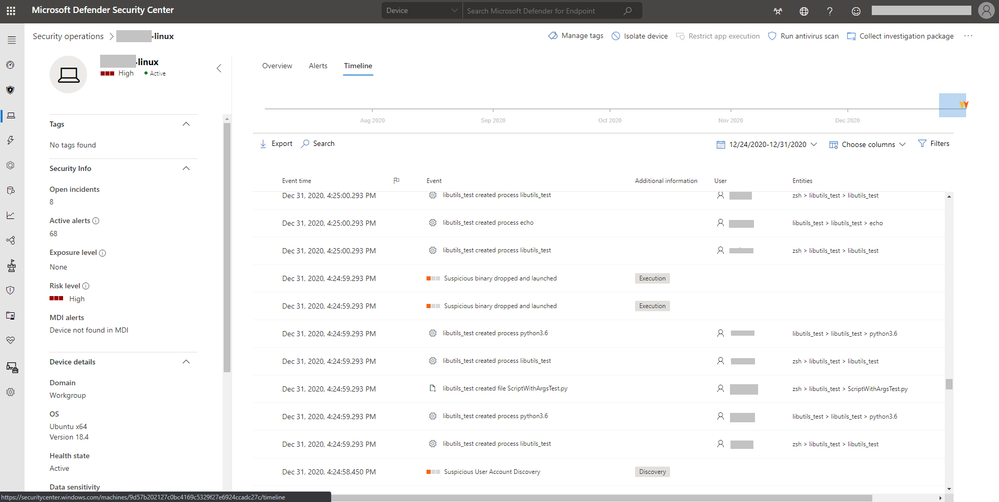The height and width of the screenshot is (502, 999).
Task: Click the Exposure level info icon
Action: [103, 253]
